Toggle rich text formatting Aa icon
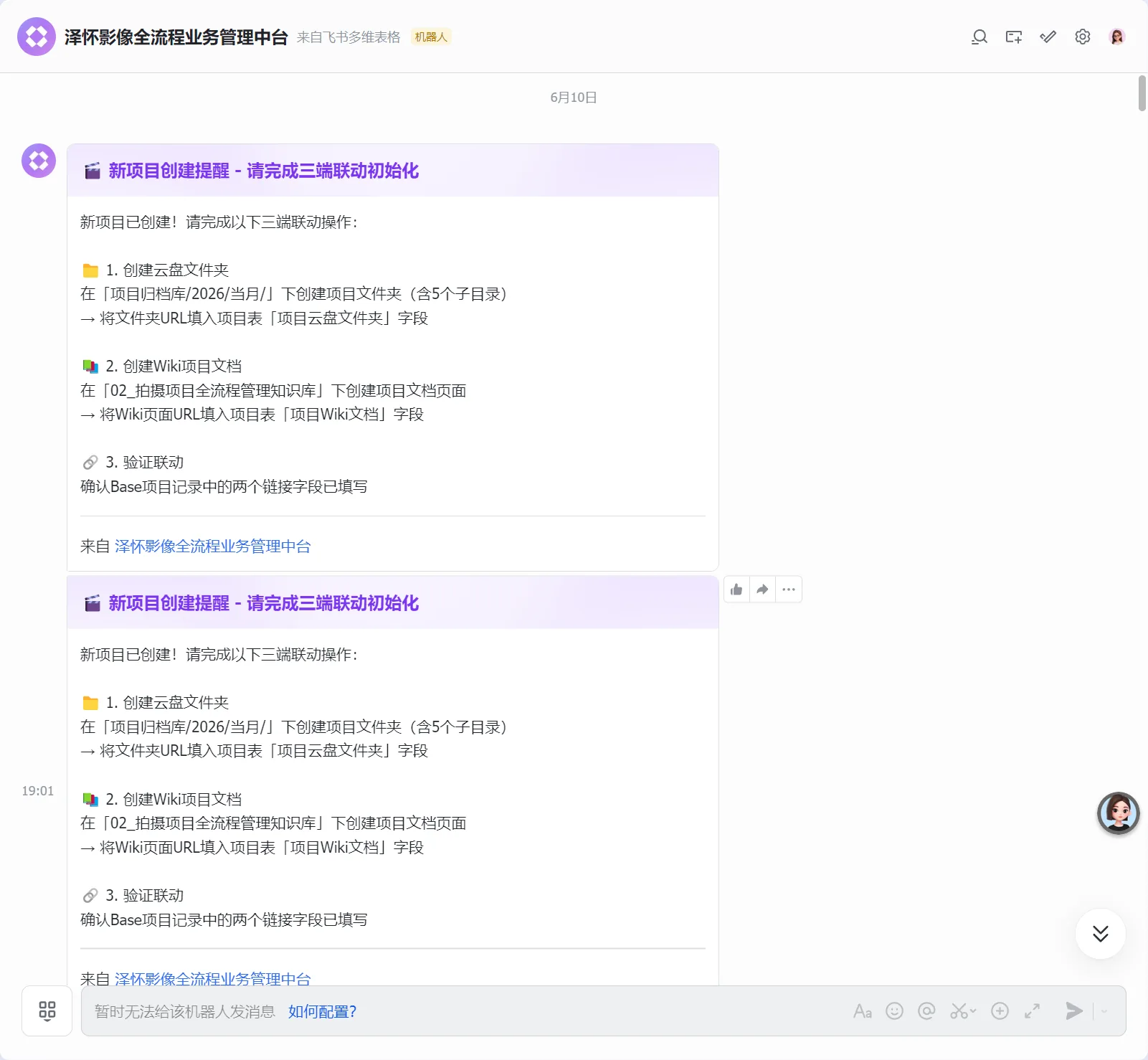 click(x=863, y=1011)
